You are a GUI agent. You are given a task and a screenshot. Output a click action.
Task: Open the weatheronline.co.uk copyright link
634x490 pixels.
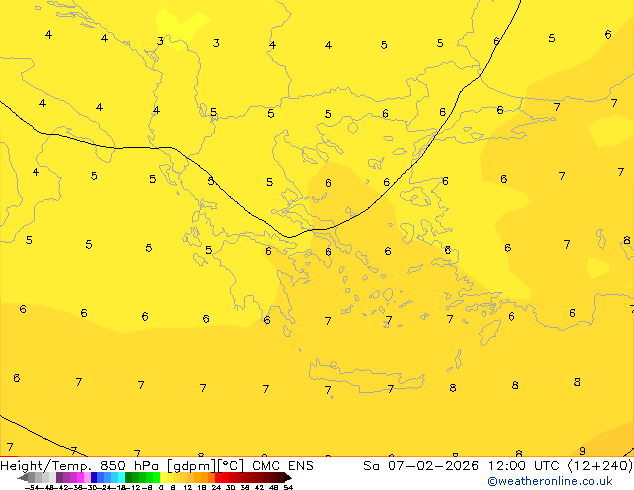click(x=550, y=482)
